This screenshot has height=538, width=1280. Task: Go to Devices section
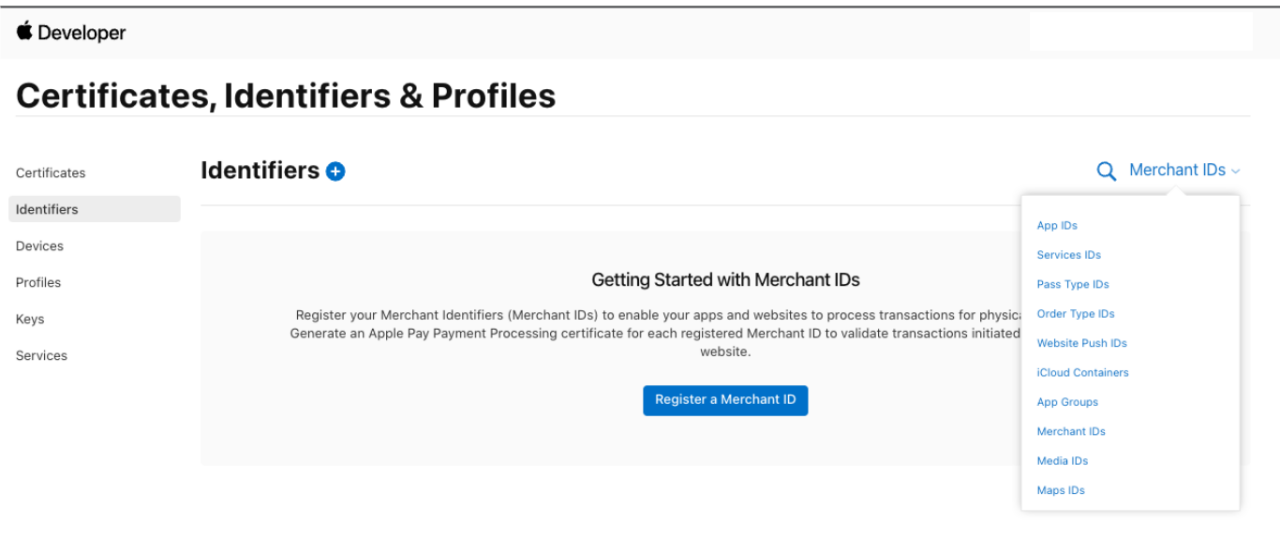[40, 246]
